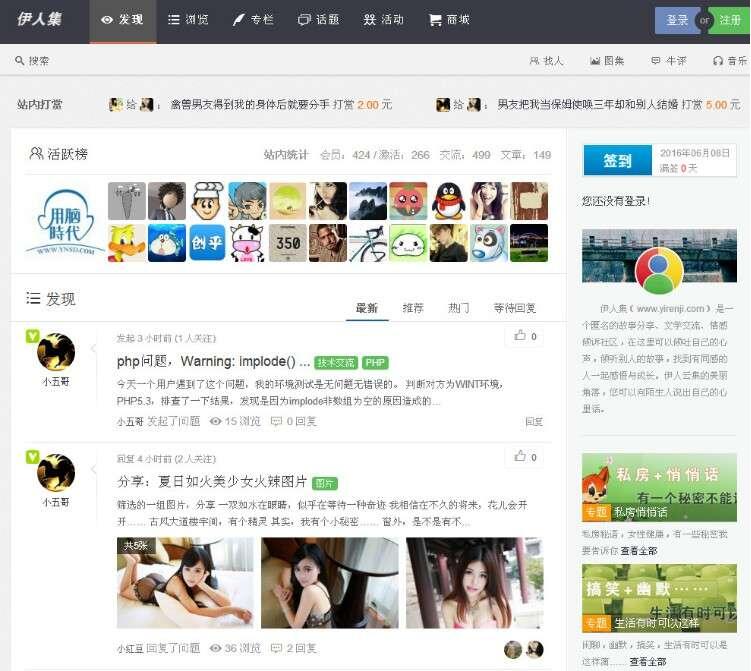Click the 伊人集 site logo

pyautogui.click(x=39, y=19)
